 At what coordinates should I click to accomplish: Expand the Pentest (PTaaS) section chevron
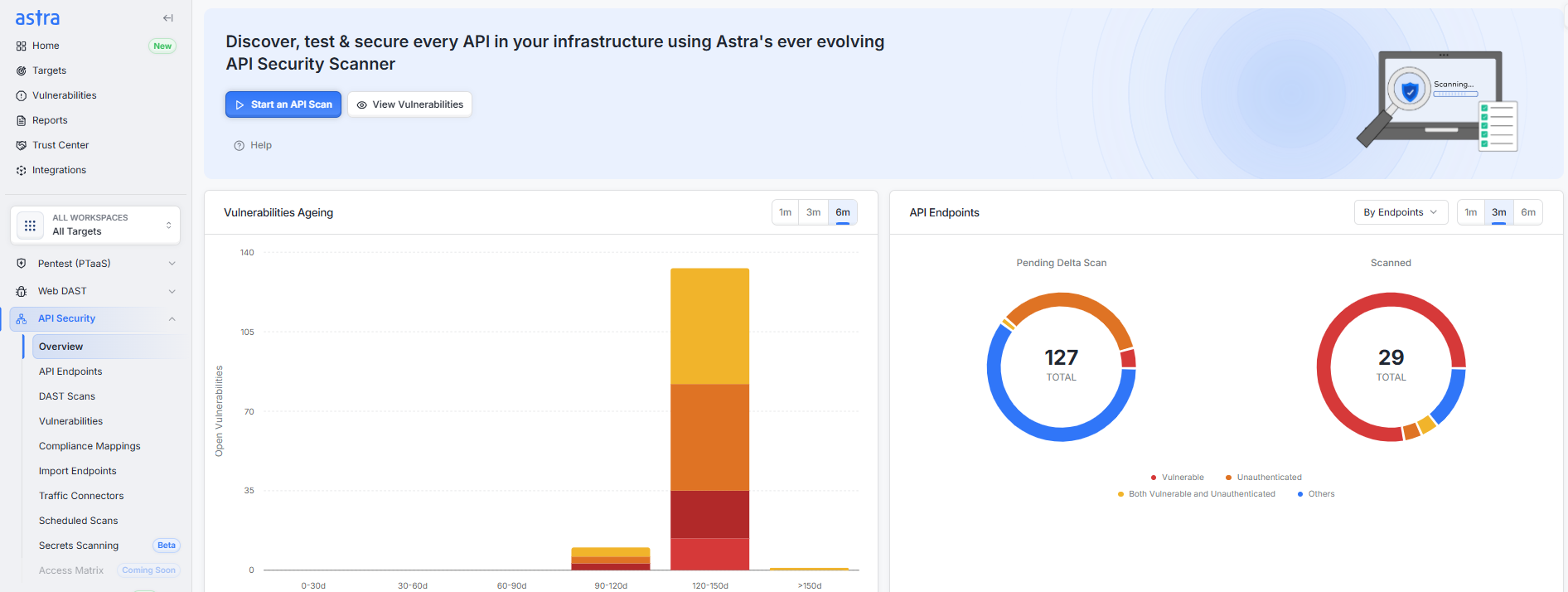click(172, 264)
